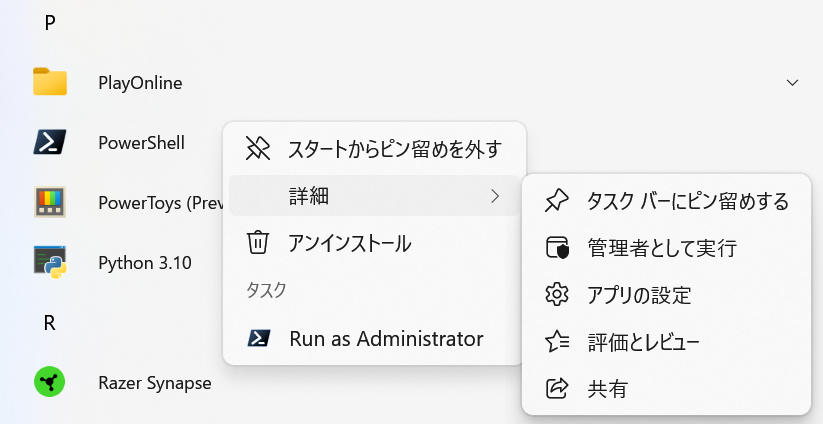Open Razer Synapse label in app list
The image size is (823, 424).
[x=155, y=383]
